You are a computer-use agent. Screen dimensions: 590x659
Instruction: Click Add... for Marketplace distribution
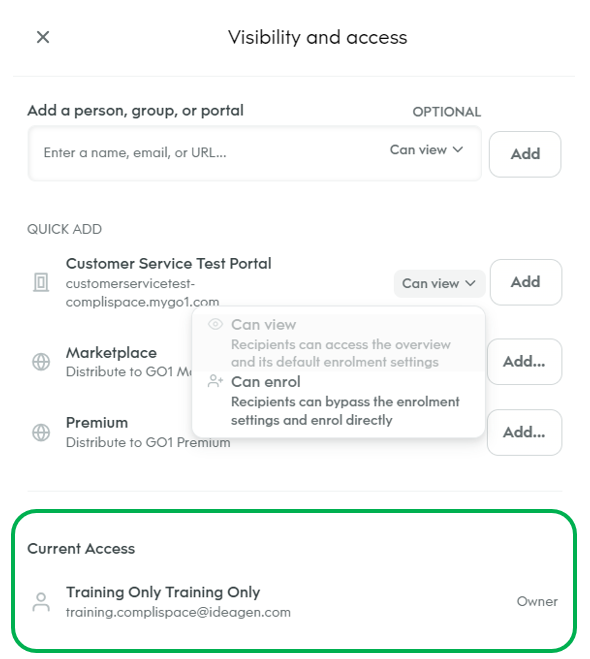(524, 361)
